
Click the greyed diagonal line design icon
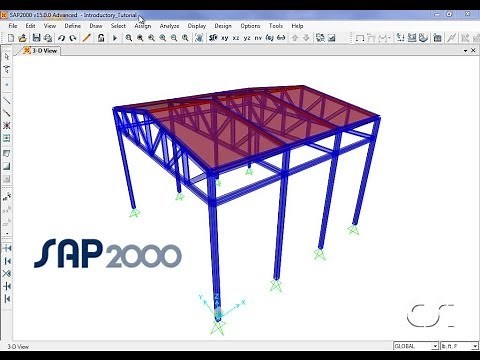(451, 38)
